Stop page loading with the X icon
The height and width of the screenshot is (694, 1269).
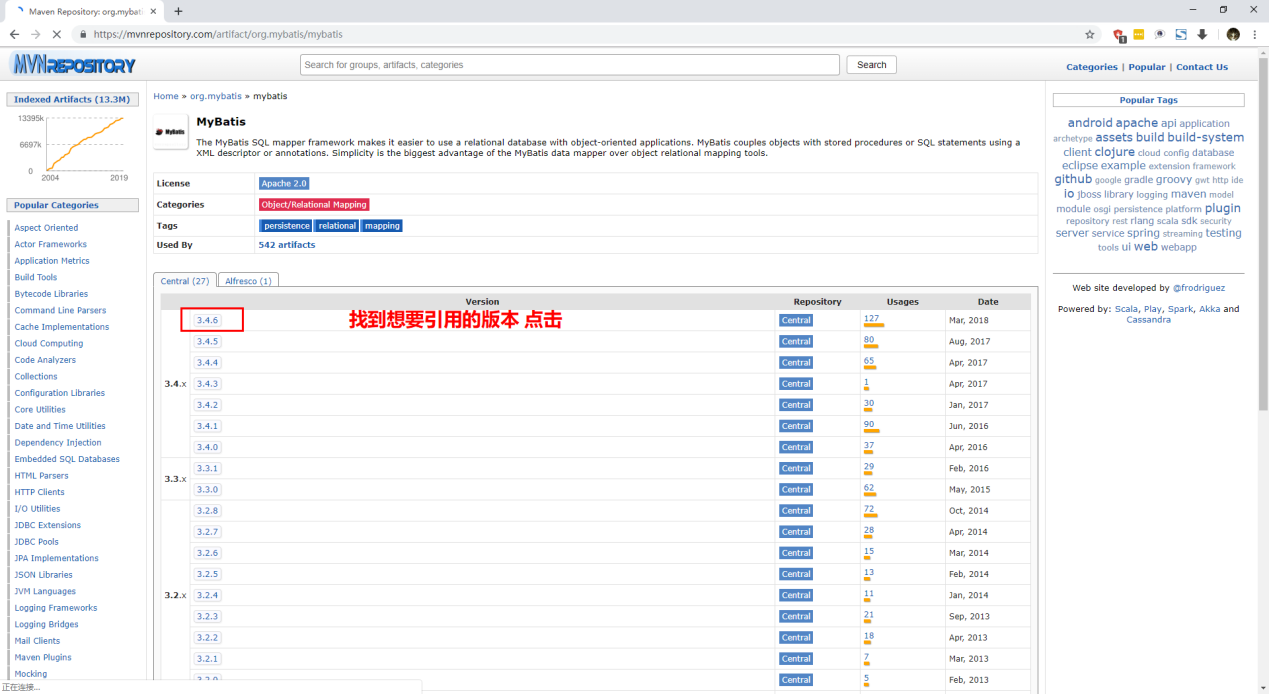[57, 34]
